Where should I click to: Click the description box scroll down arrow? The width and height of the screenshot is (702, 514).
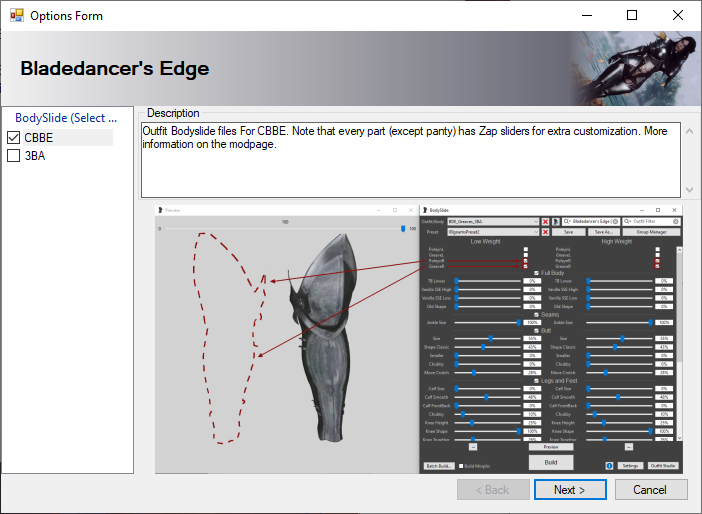[689, 190]
